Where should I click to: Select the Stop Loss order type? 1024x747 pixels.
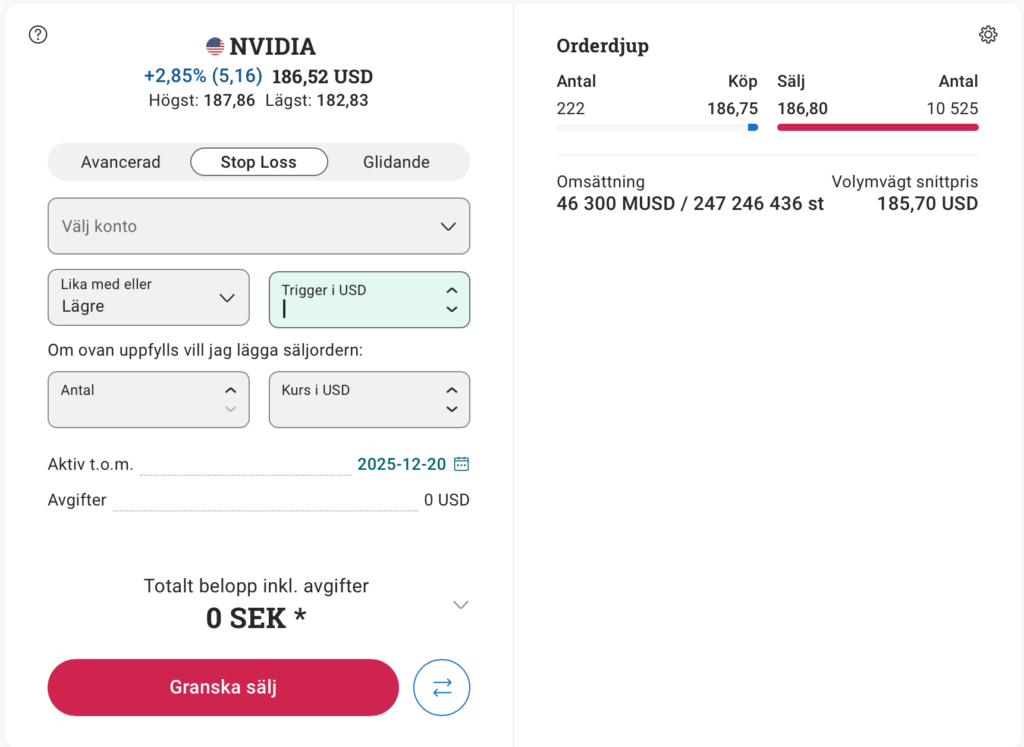click(259, 162)
